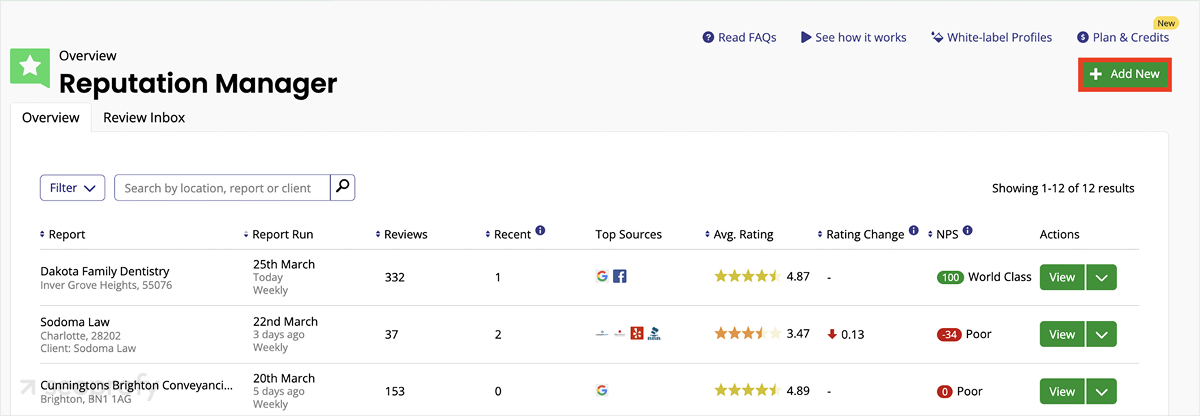The image size is (1200, 416).
Task: Click the Cunningtons Brighton Conveyanci... report name
Action: click(136, 385)
